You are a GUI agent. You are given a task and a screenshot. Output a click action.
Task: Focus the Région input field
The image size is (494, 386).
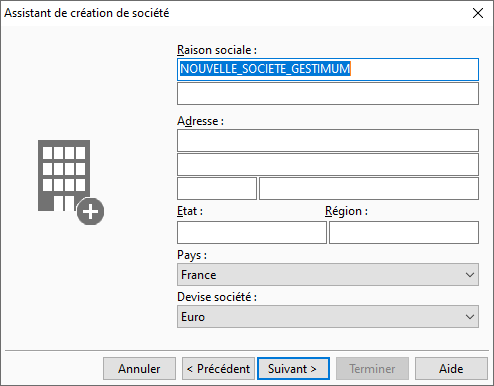click(404, 232)
